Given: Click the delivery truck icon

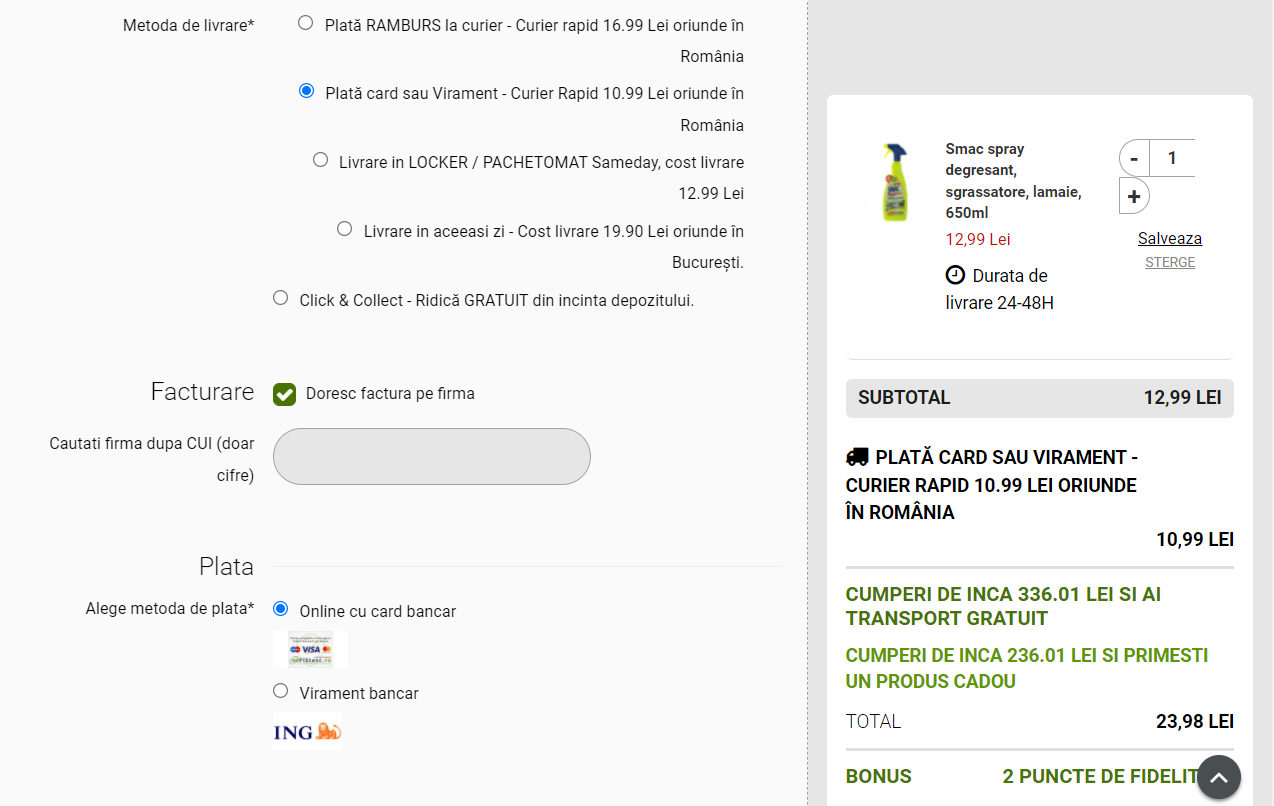Looking at the screenshot, I should (857, 457).
